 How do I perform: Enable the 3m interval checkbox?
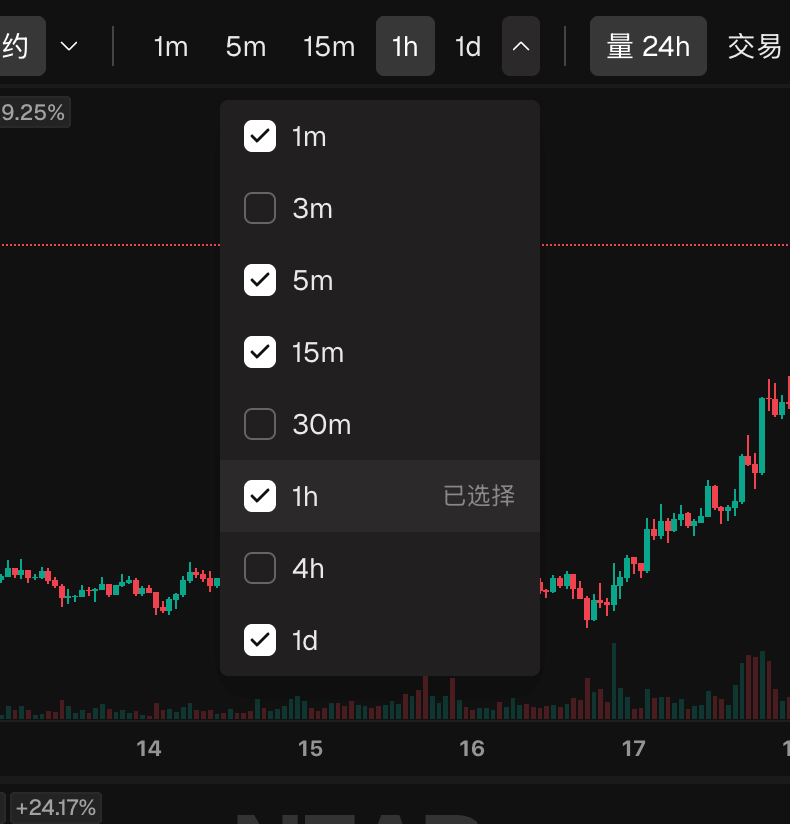pyautogui.click(x=260, y=208)
